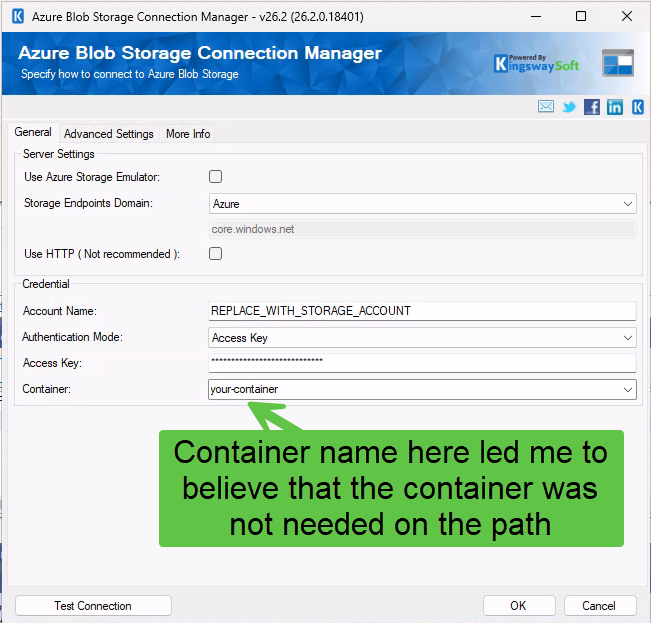This screenshot has width=651, height=623.
Task: Open the Facebook icon link
Action: click(592, 107)
